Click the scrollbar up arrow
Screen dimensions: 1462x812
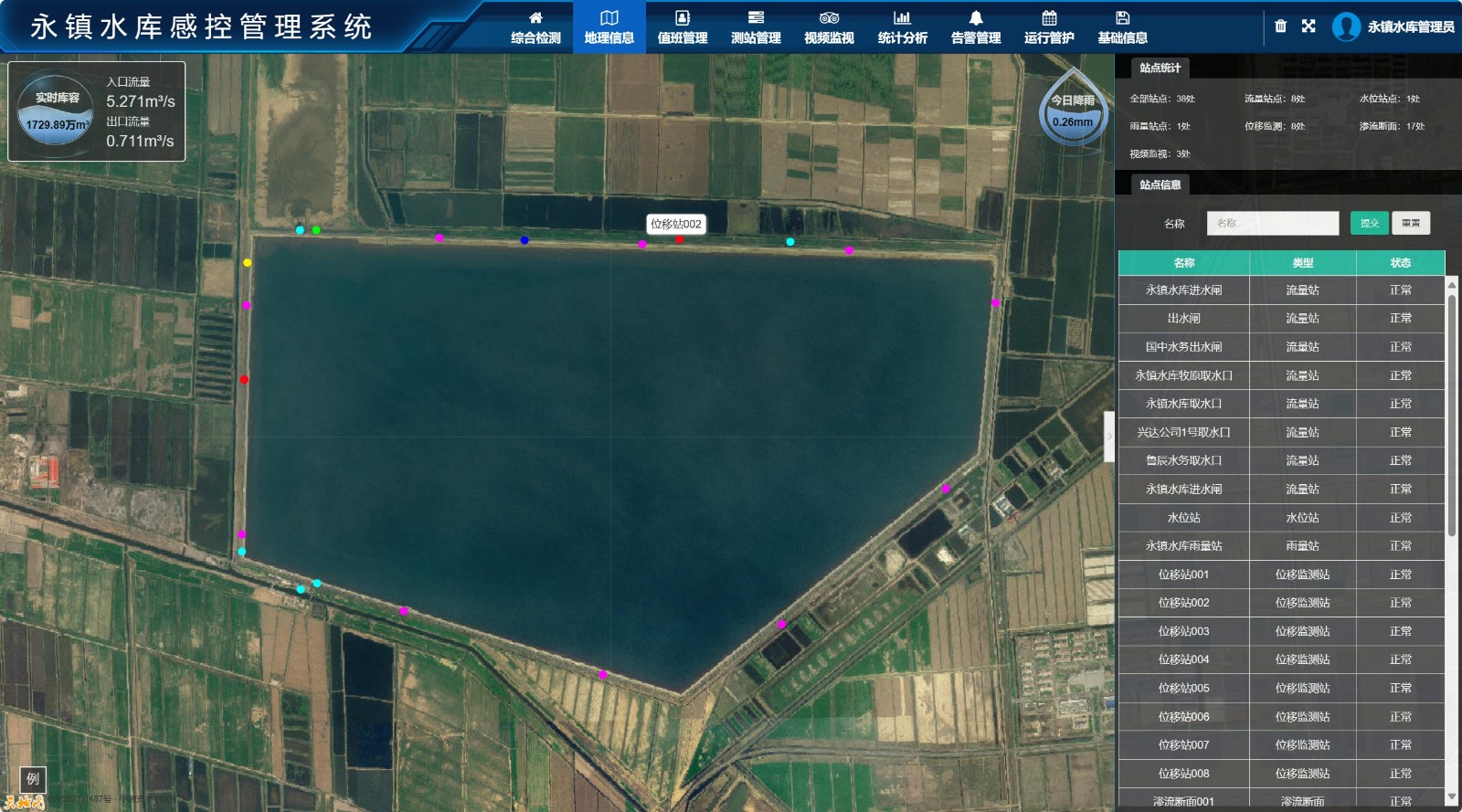point(1452,286)
